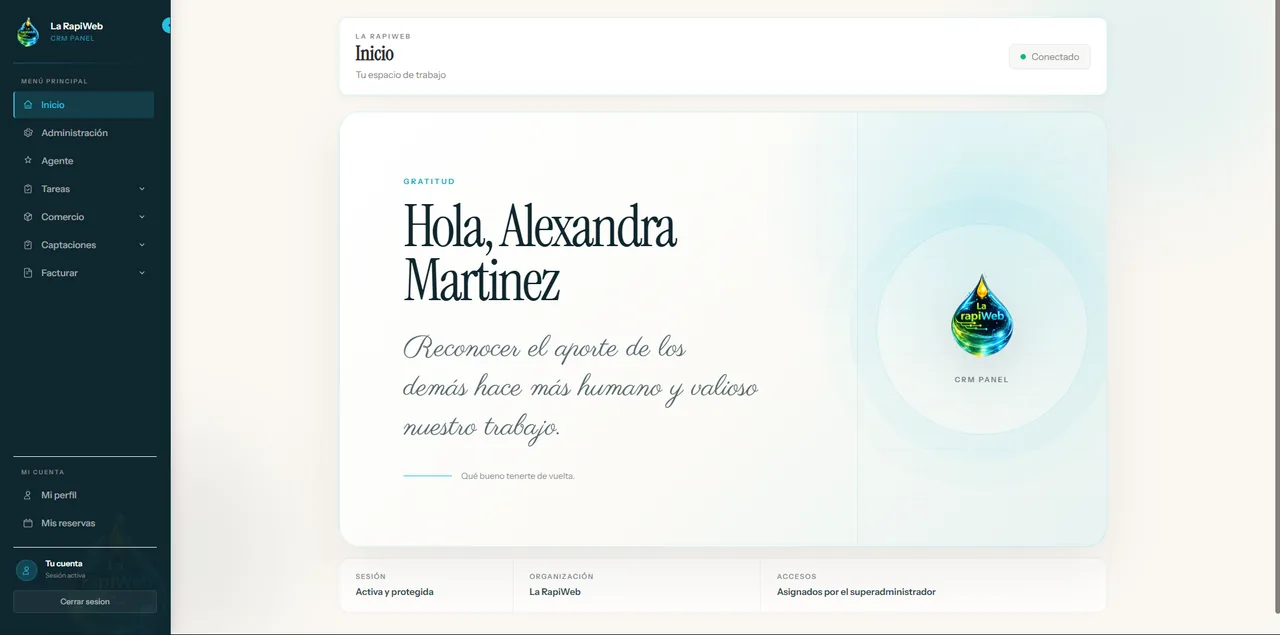
Task: Click the La RapiWeb droplet logo in sidebar
Action: (28, 32)
